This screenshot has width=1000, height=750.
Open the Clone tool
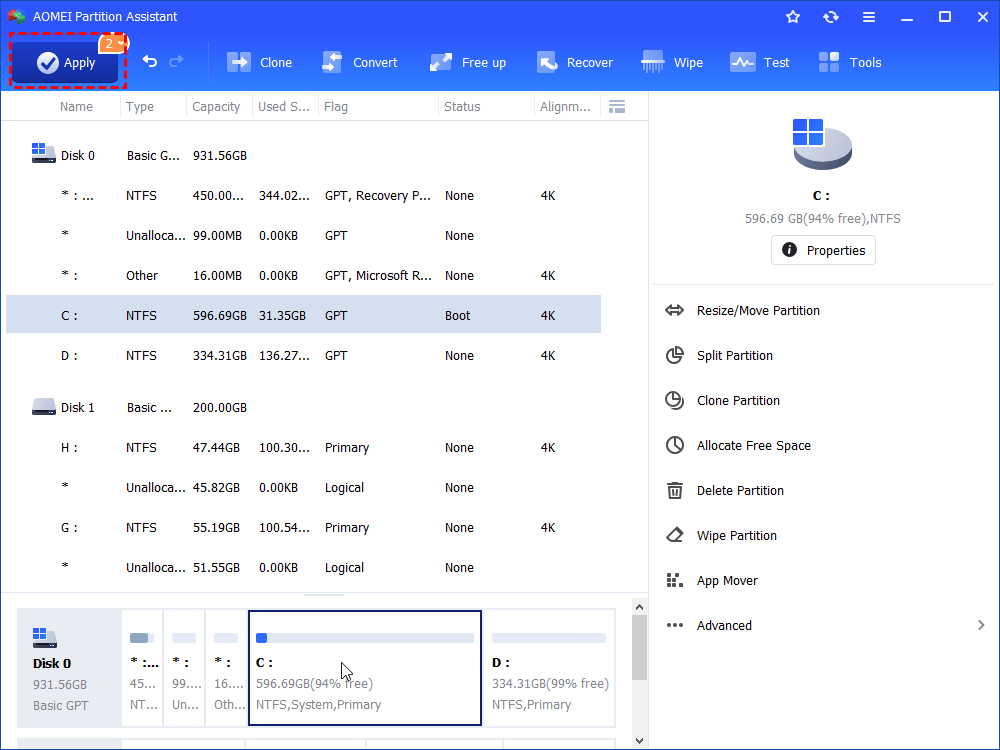[x=260, y=62]
